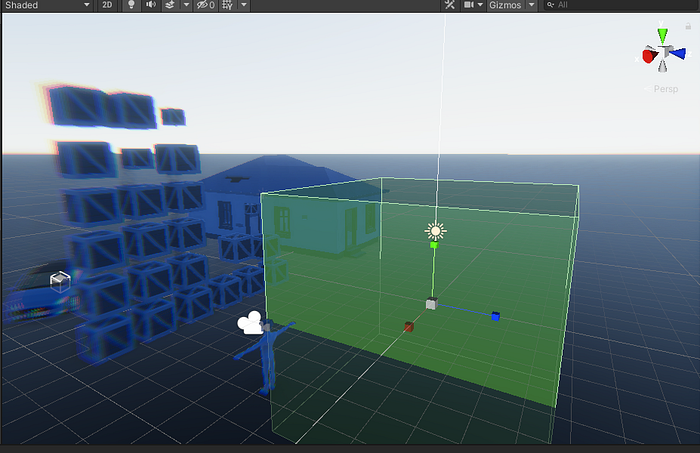Toggle the Persp projection label
The height and width of the screenshot is (453, 700).
(x=664, y=88)
